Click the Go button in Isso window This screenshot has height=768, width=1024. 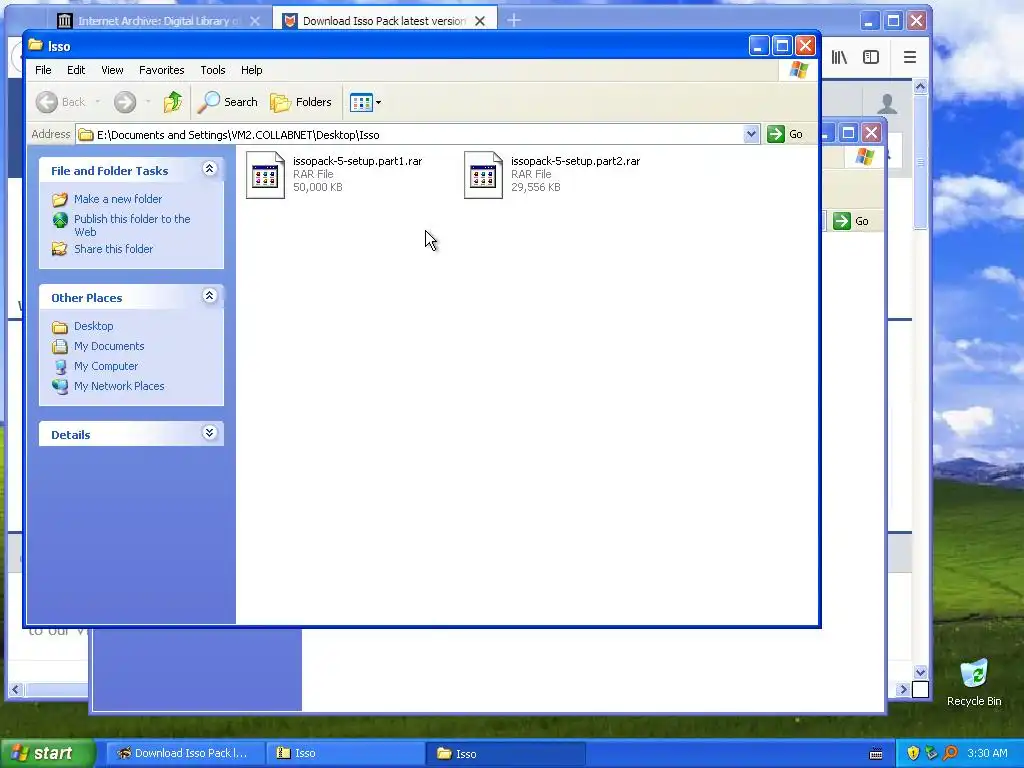pyautogui.click(x=785, y=134)
